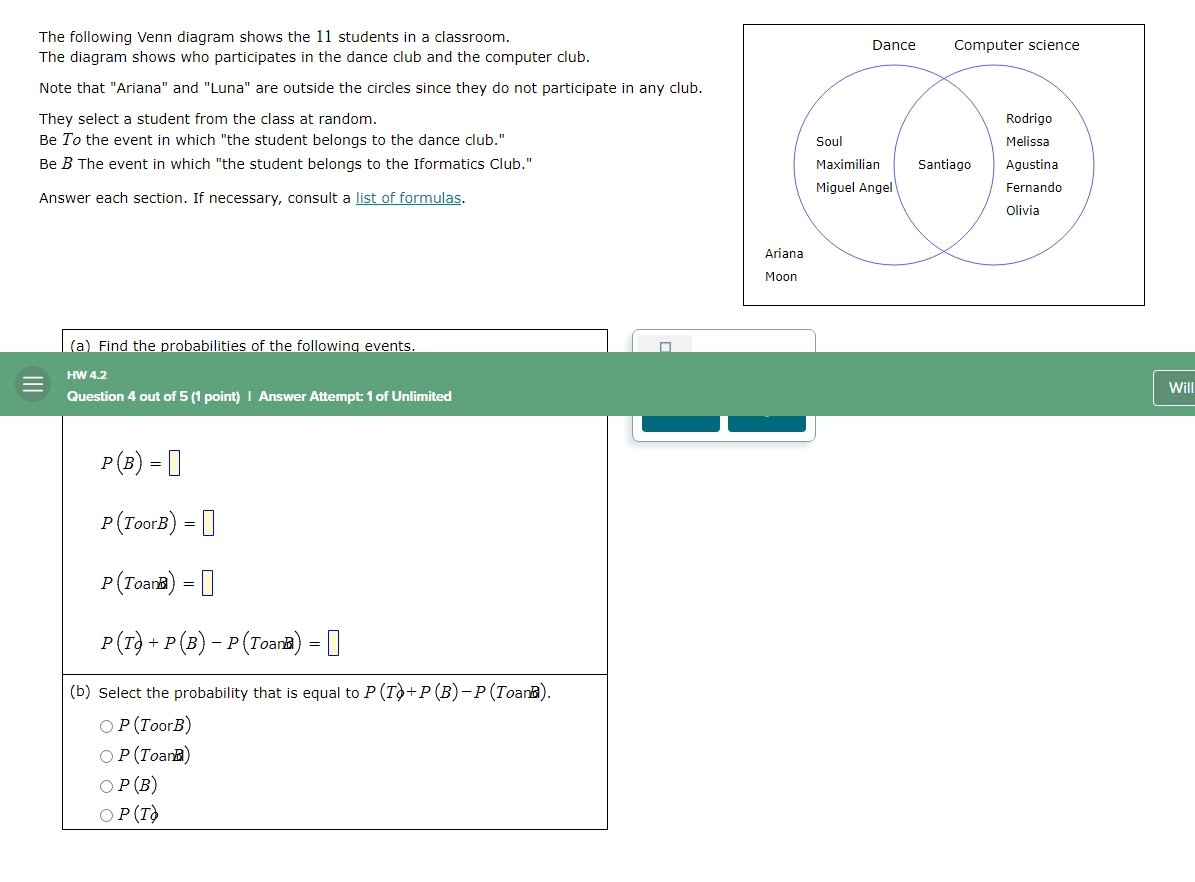Click Santiago's name in the Venn overlap
This screenshot has width=1195, height=882.
[944, 164]
